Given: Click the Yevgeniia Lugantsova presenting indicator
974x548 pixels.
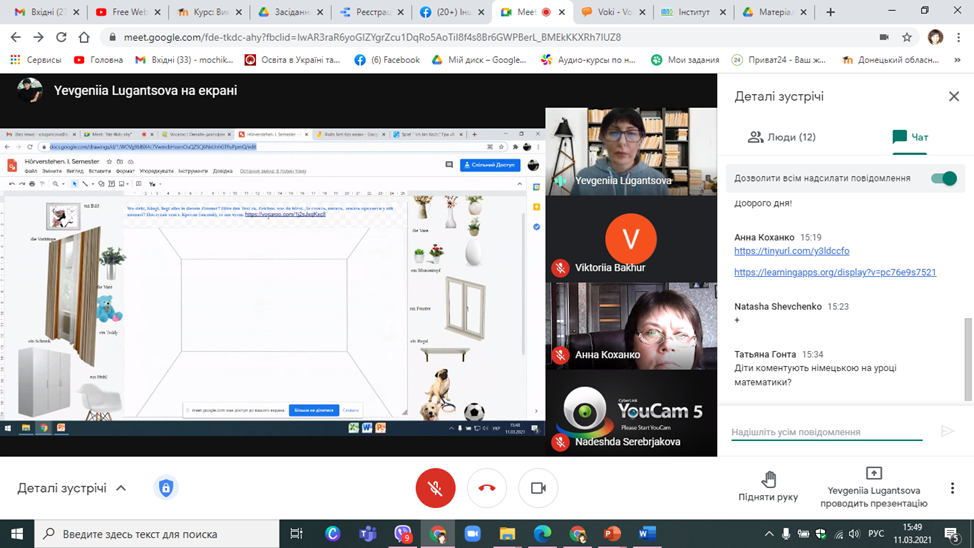Looking at the screenshot, I should point(873,488).
